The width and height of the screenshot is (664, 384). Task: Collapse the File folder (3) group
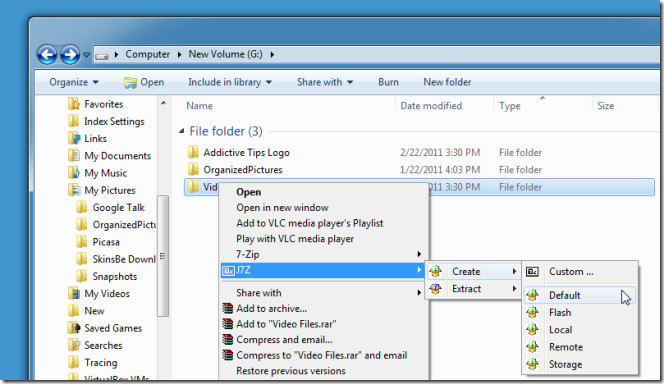click(181, 131)
